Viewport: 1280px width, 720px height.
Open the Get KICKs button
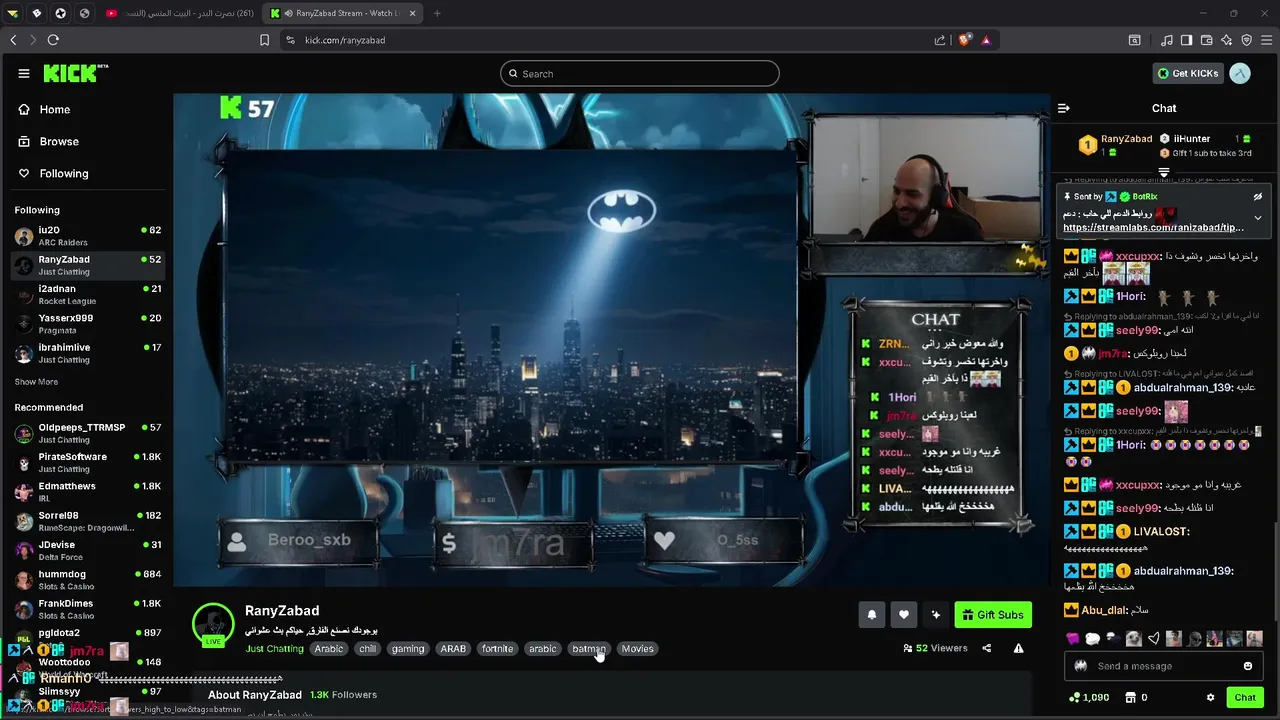point(1188,73)
